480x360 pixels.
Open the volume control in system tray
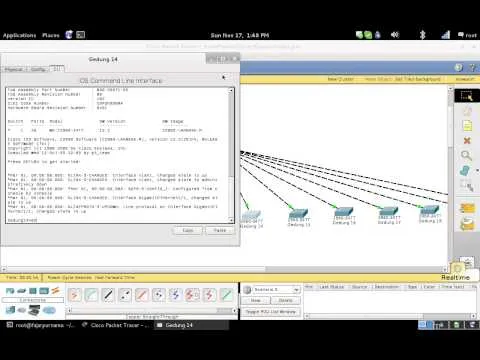[x=395, y=35]
